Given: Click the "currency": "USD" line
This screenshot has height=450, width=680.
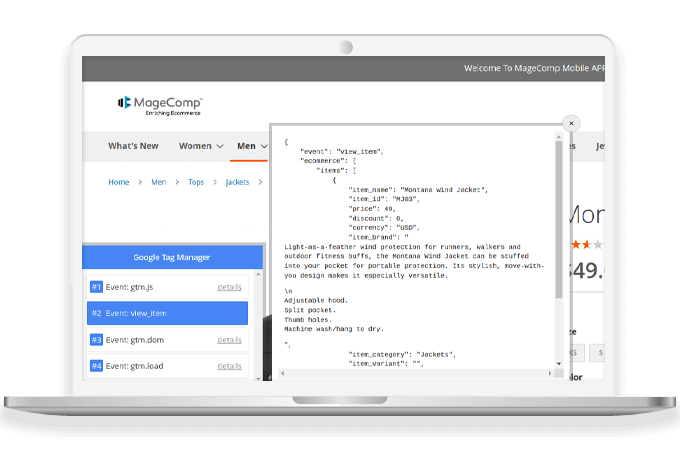Looking at the screenshot, I should (384, 228).
